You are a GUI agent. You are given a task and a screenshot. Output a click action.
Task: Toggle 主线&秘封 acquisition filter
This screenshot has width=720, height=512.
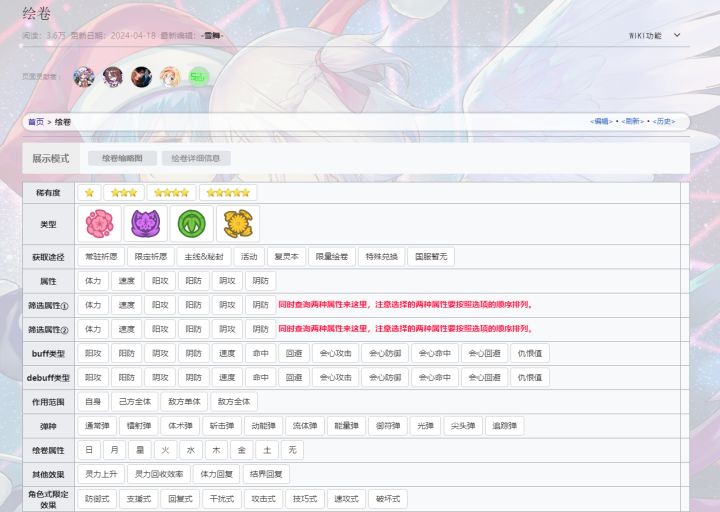[x=204, y=257]
